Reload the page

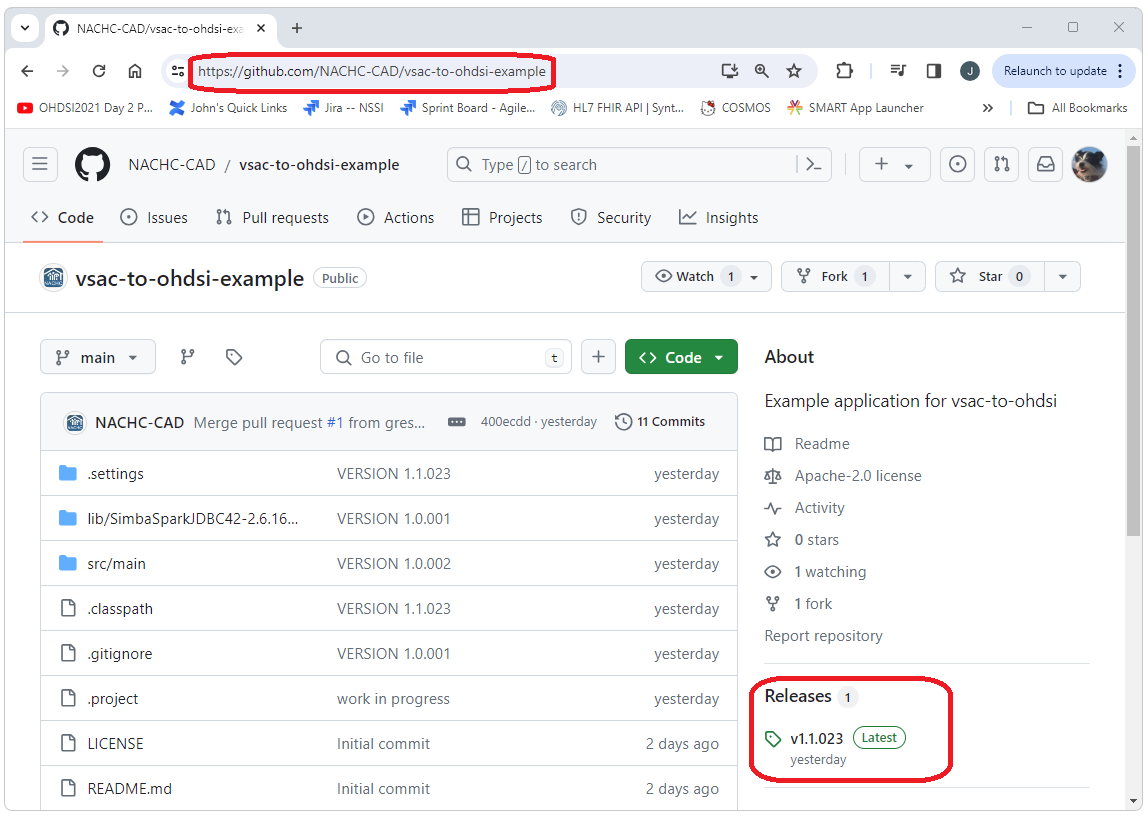coord(99,71)
